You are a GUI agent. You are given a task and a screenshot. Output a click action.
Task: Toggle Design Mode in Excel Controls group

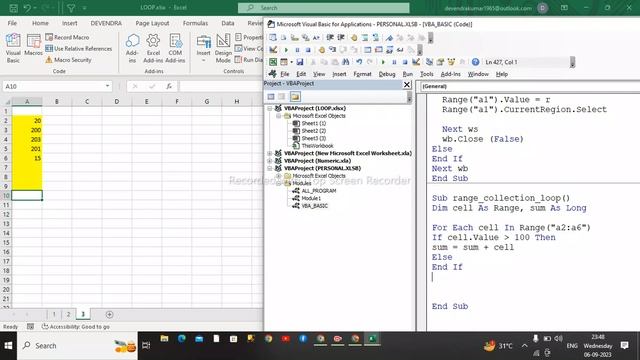pyautogui.click(x=223, y=48)
